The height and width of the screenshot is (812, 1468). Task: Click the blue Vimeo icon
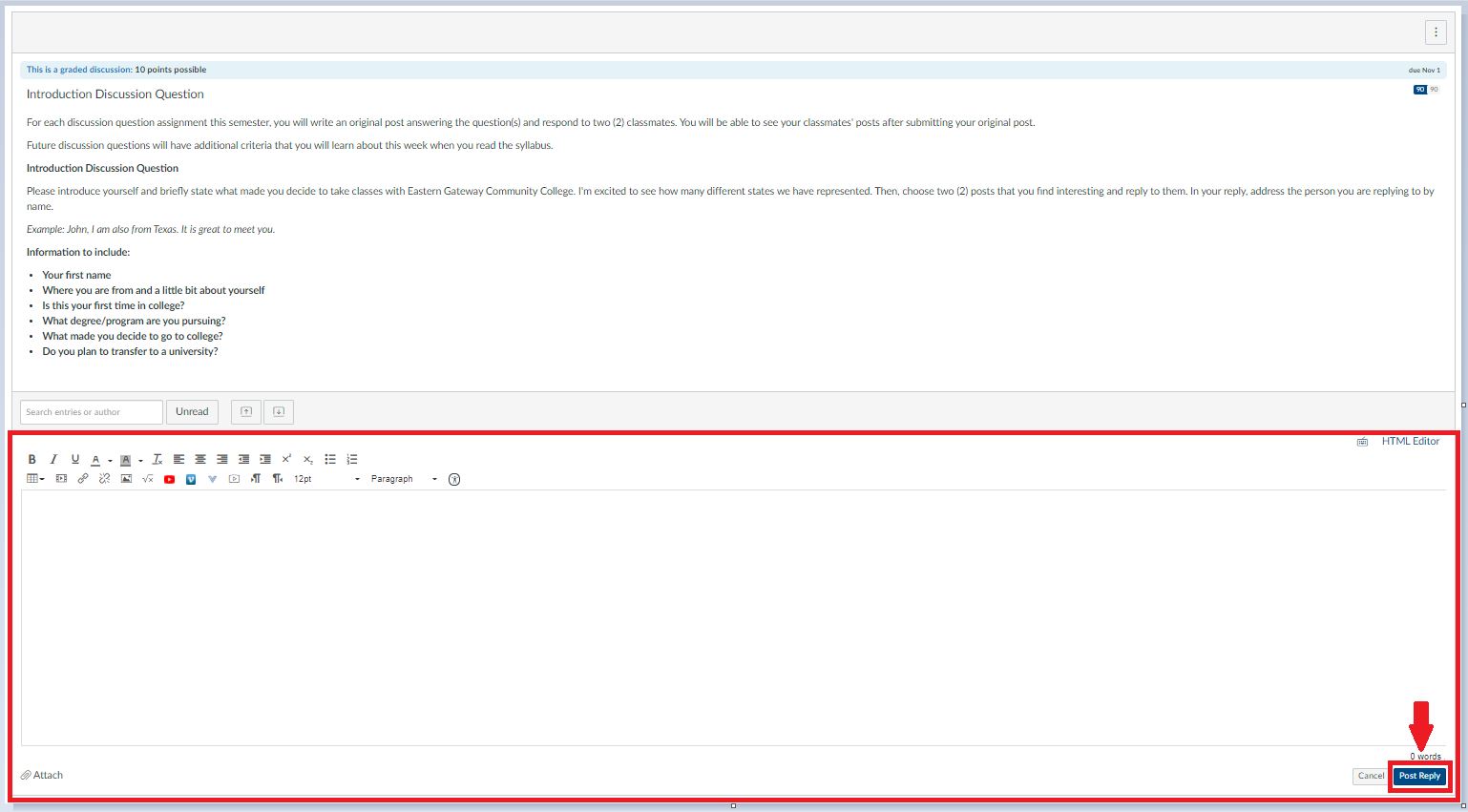tap(191, 479)
